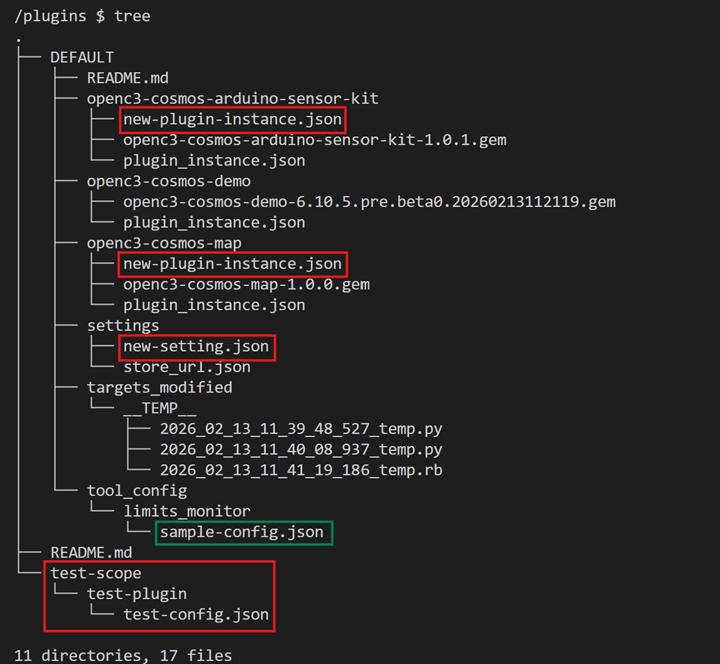Viewport: 720px width, 664px height.
Task: Select openc3-cosmos-arduino-sensor-kit-1.0.1.gem file
Action: (315, 140)
